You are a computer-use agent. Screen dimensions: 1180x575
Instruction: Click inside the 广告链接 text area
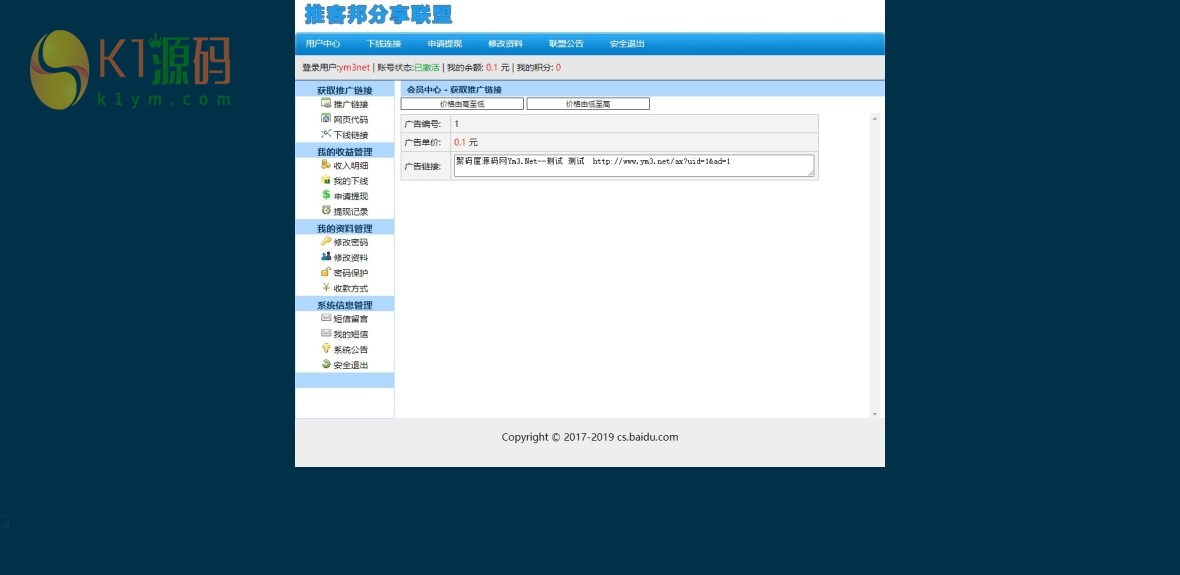point(634,166)
